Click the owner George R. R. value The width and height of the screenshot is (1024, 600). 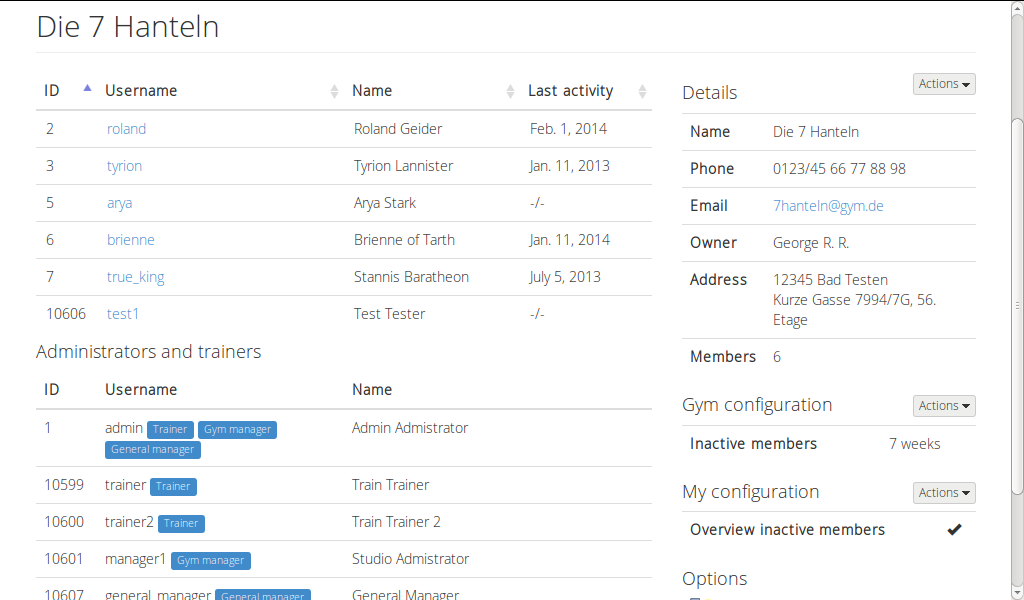pyautogui.click(x=810, y=243)
